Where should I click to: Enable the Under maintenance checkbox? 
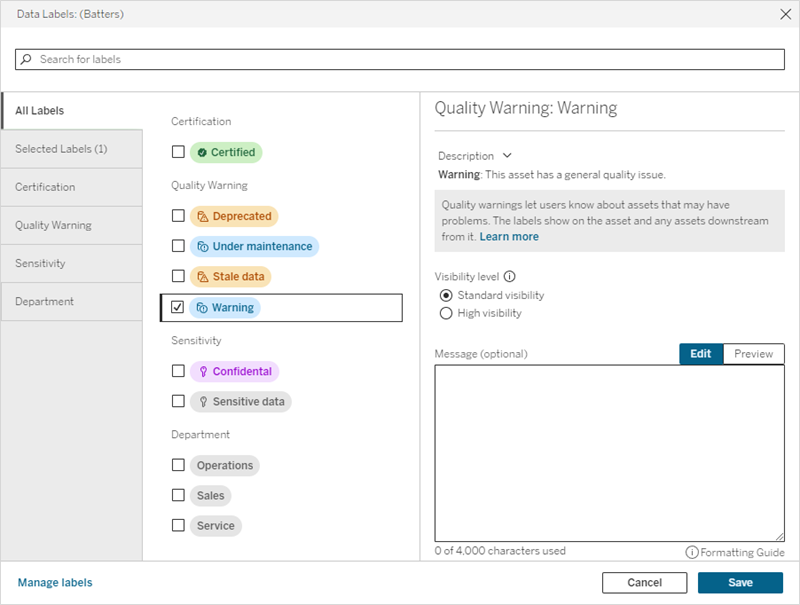click(x=178, y=246)
